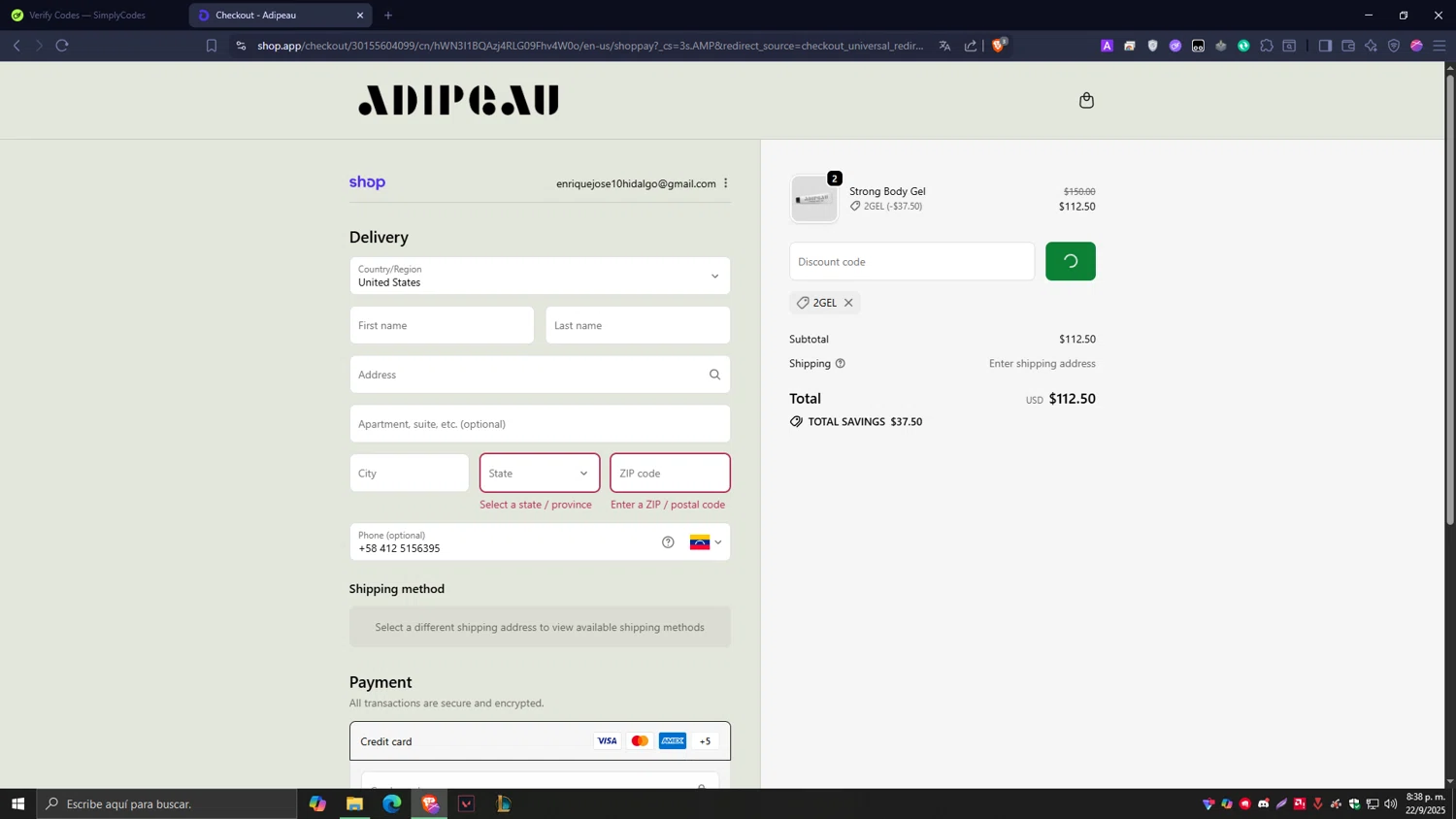
Task: Click the Last name field
Action: [x=638, y=325]
